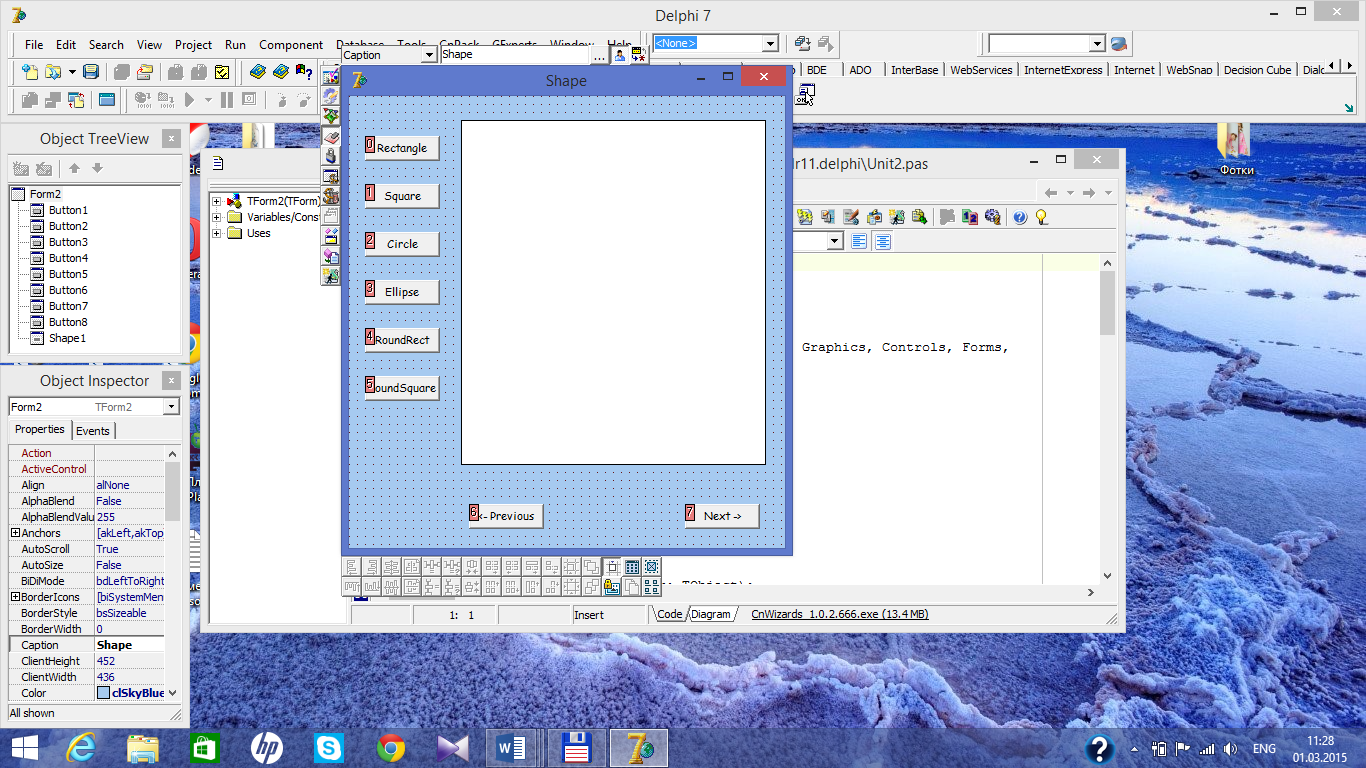Toggle the centered-lines alignment icon in editor
1366x768 pixels.
(882, 241)
